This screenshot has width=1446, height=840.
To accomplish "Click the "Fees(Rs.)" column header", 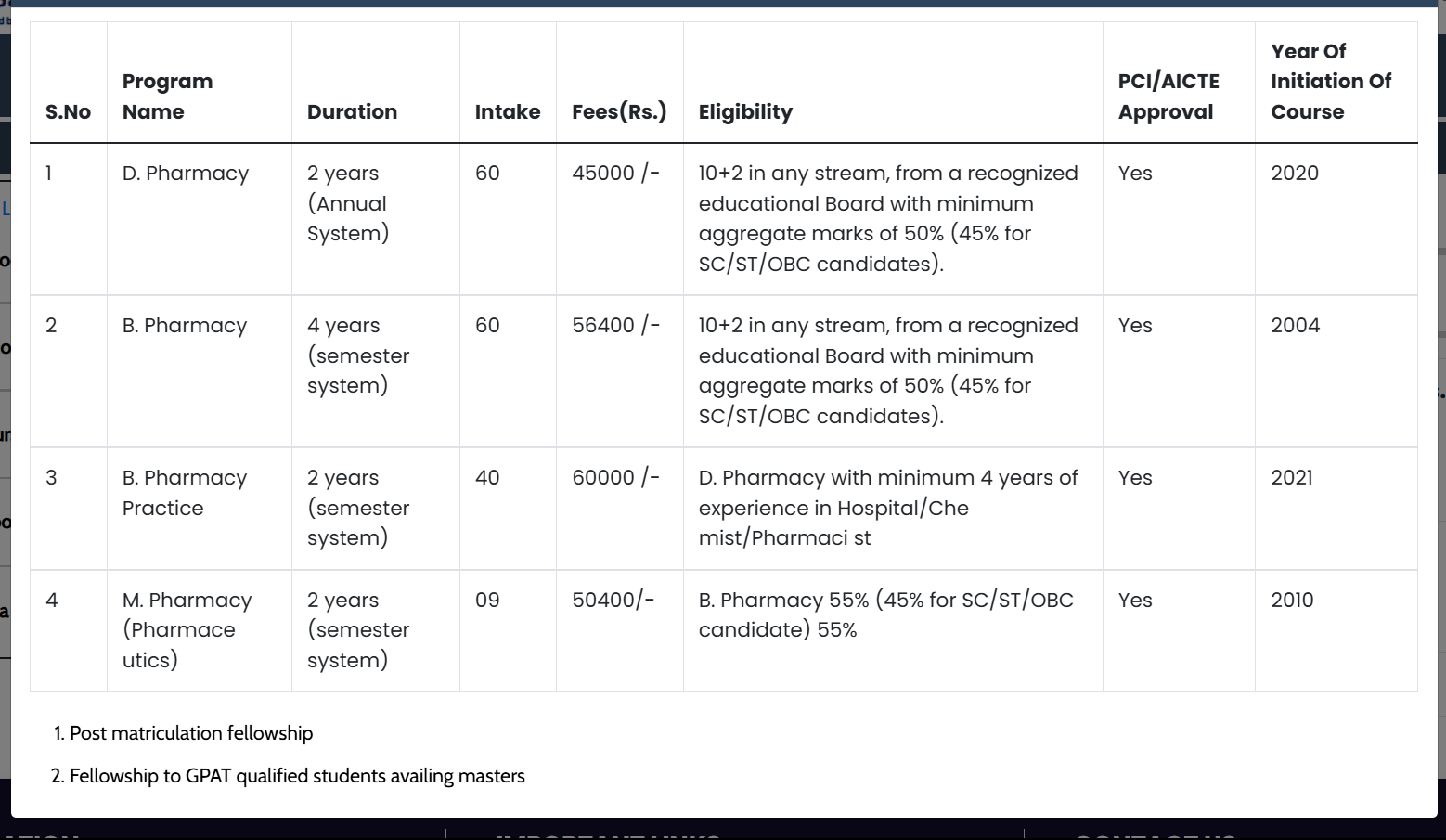I will (x=619, y=112).
